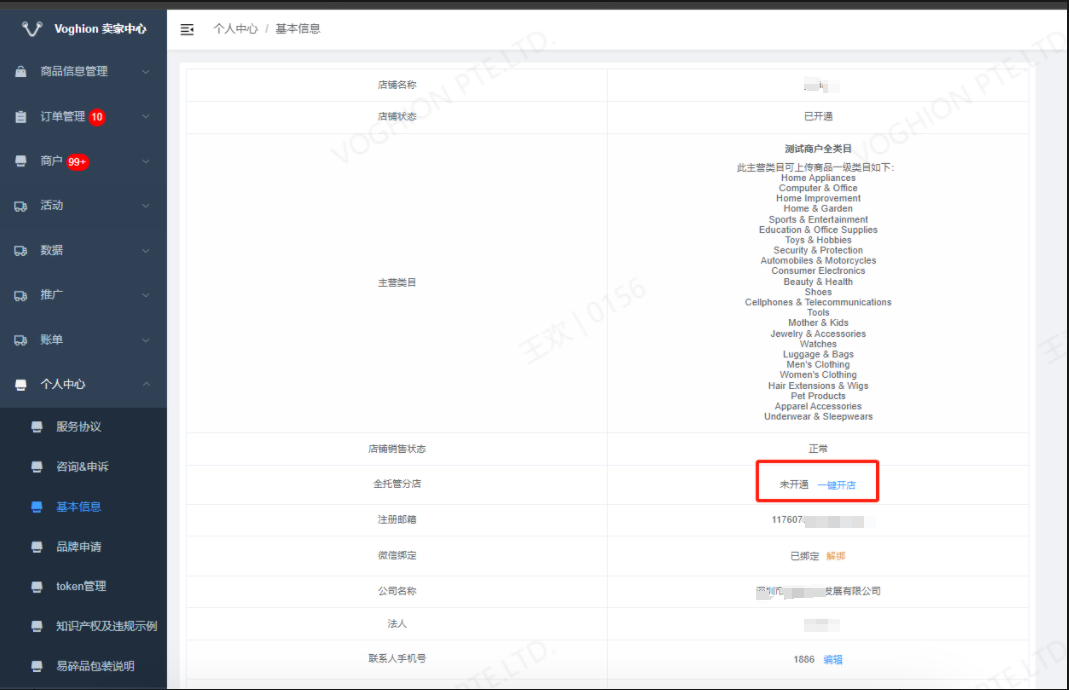This screenshot has width=1069, height=690.
Task: Click 解绑 to unbind WeChat
Action: 836,556
